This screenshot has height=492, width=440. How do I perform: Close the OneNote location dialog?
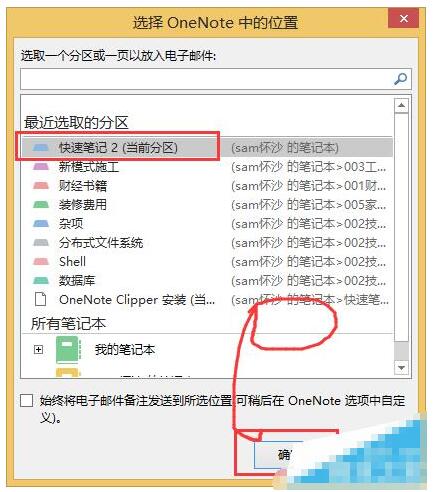pyautogui.click(x=403, y=18)
